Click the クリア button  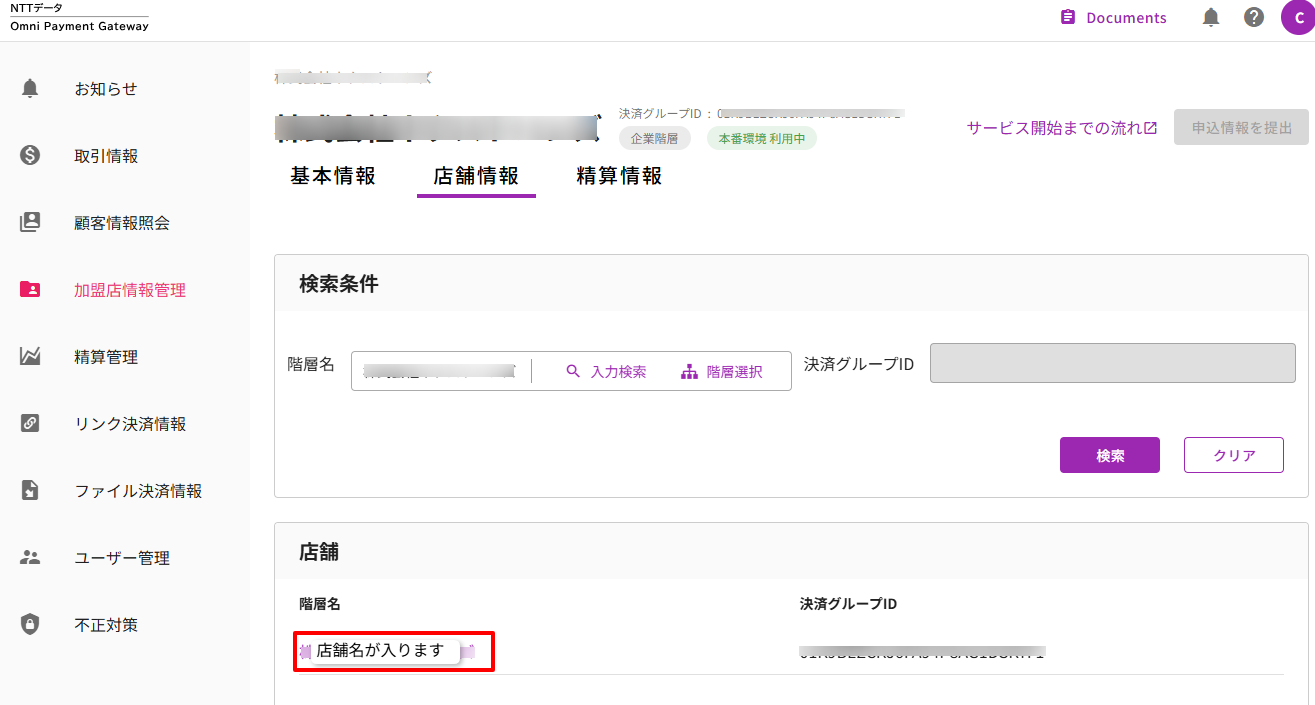[1234, 455]
